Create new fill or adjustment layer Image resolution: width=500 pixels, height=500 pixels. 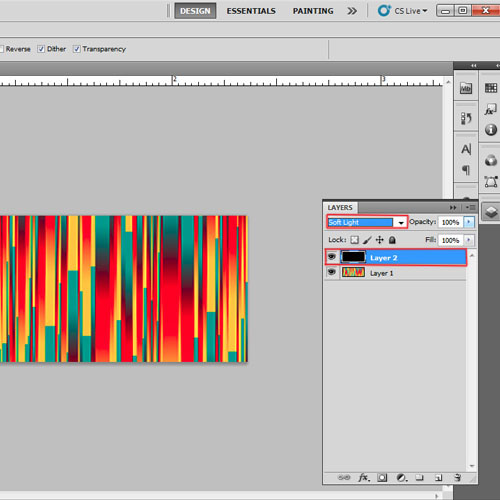click(402, 477)
